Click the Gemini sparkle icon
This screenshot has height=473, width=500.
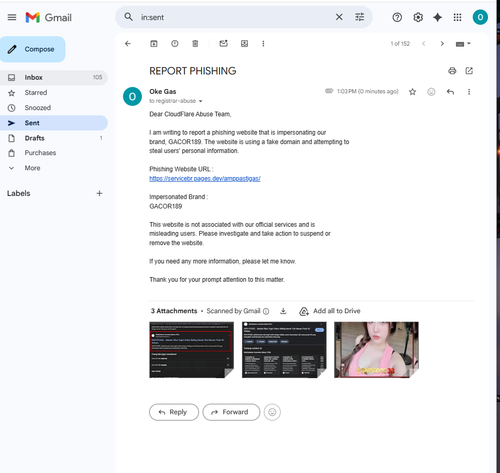click(x=437, y=17)
